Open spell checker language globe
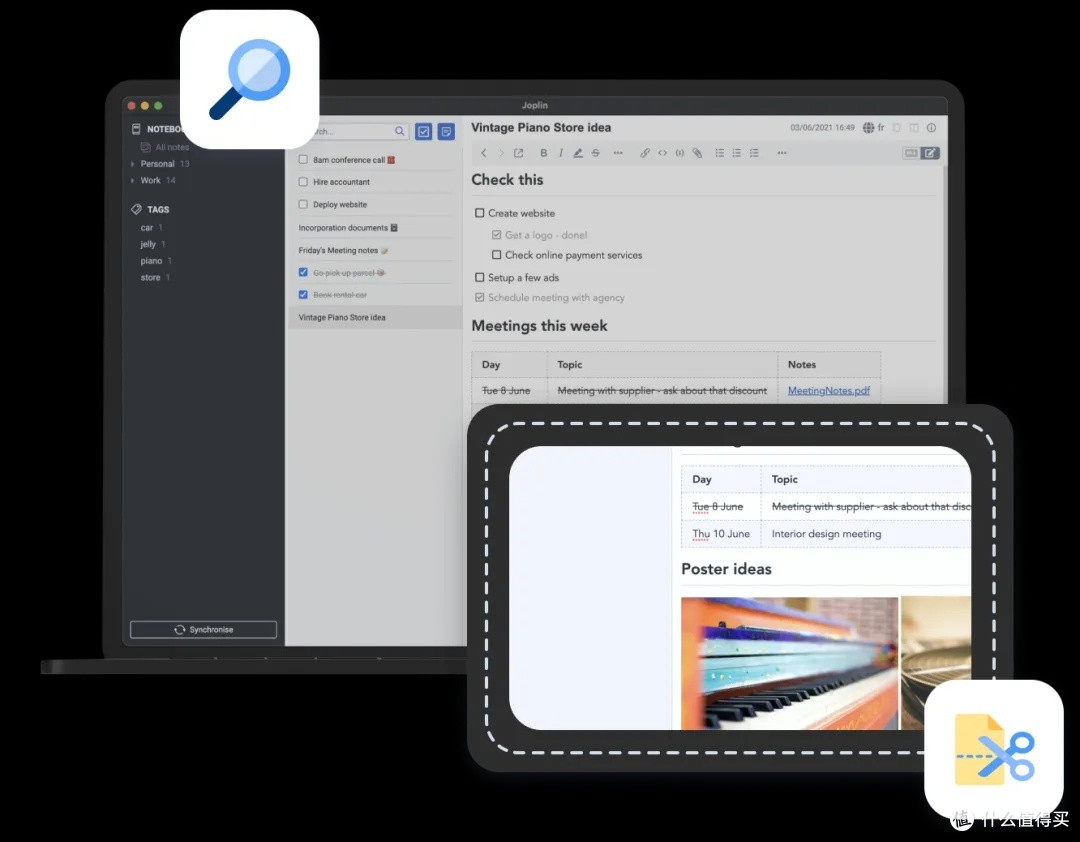Image resolution: width=1080 pixels, height=842 pixels. 868,127
